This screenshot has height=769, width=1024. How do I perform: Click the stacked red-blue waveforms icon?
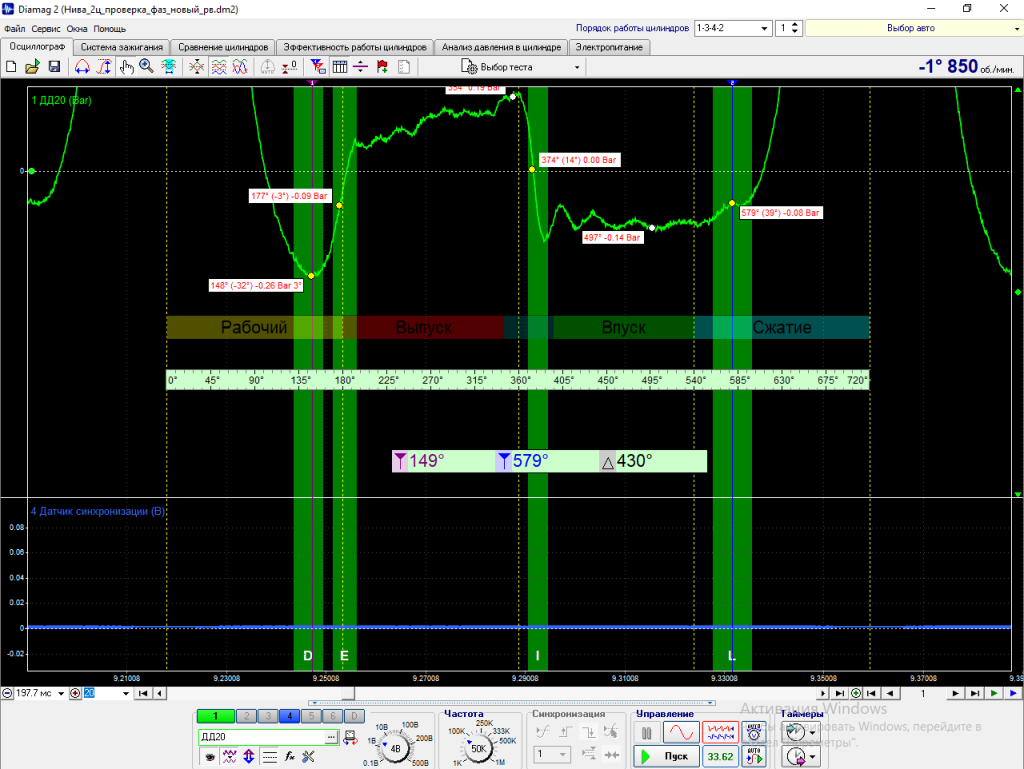pos(219,67)
